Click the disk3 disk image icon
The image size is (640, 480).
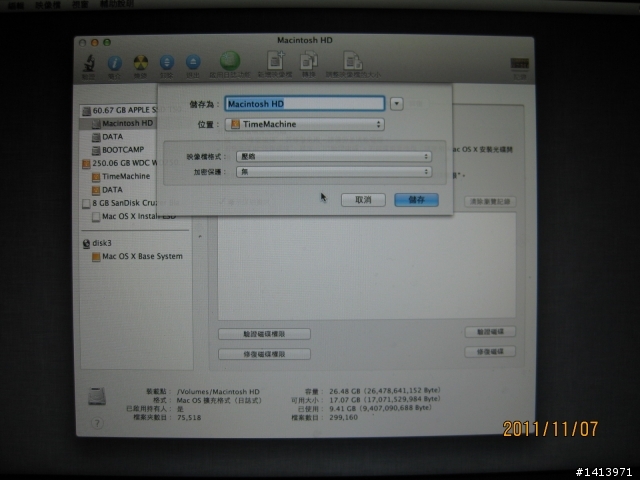click(x=86, y=244)
